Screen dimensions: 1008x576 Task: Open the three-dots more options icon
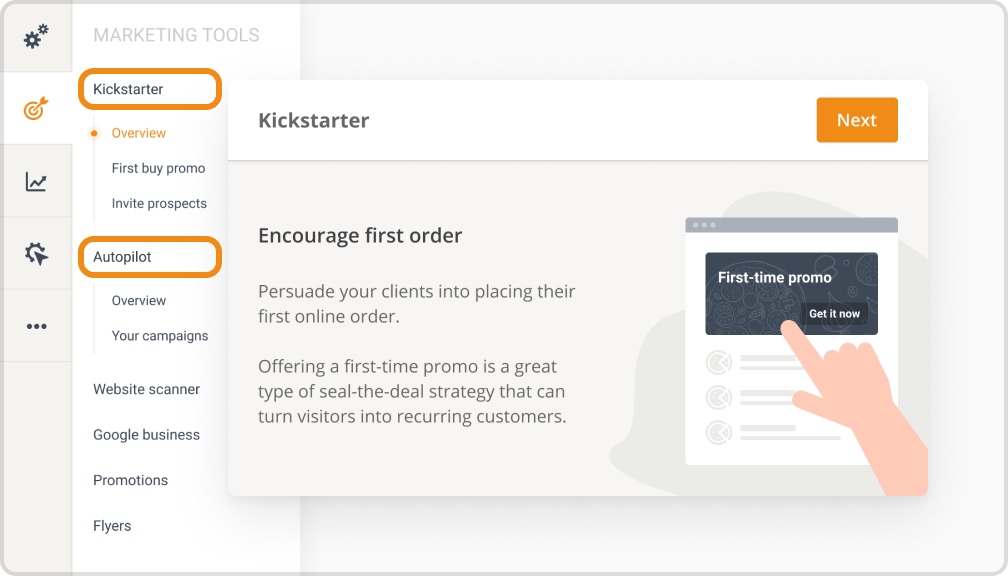pyautogui.click(x=37, y=326)
